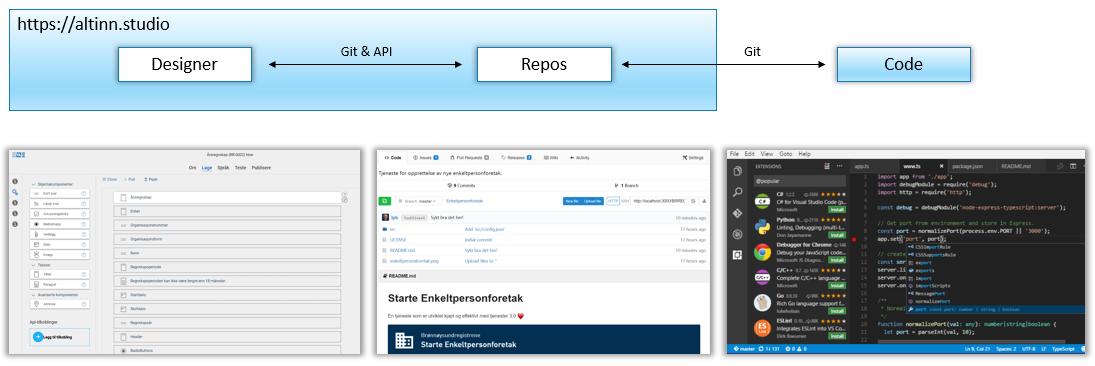The height and width of the screenshot is (366, 1095).
Task: Open the Search magnifier in the VS Code sidebar
Action: [738, 192]
